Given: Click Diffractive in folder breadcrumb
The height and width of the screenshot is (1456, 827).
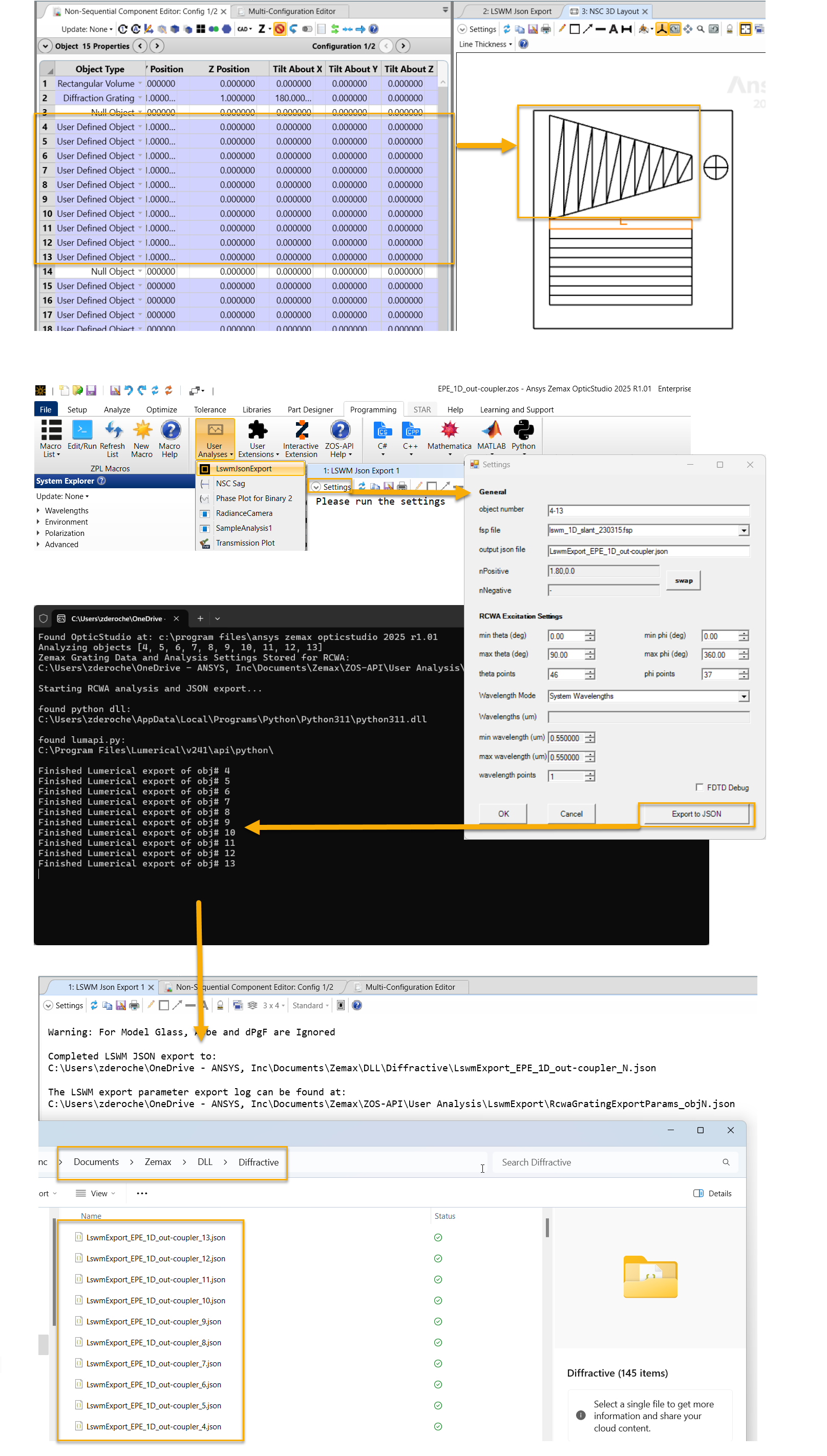Looking at the screenshot, I should [259, 1162].
